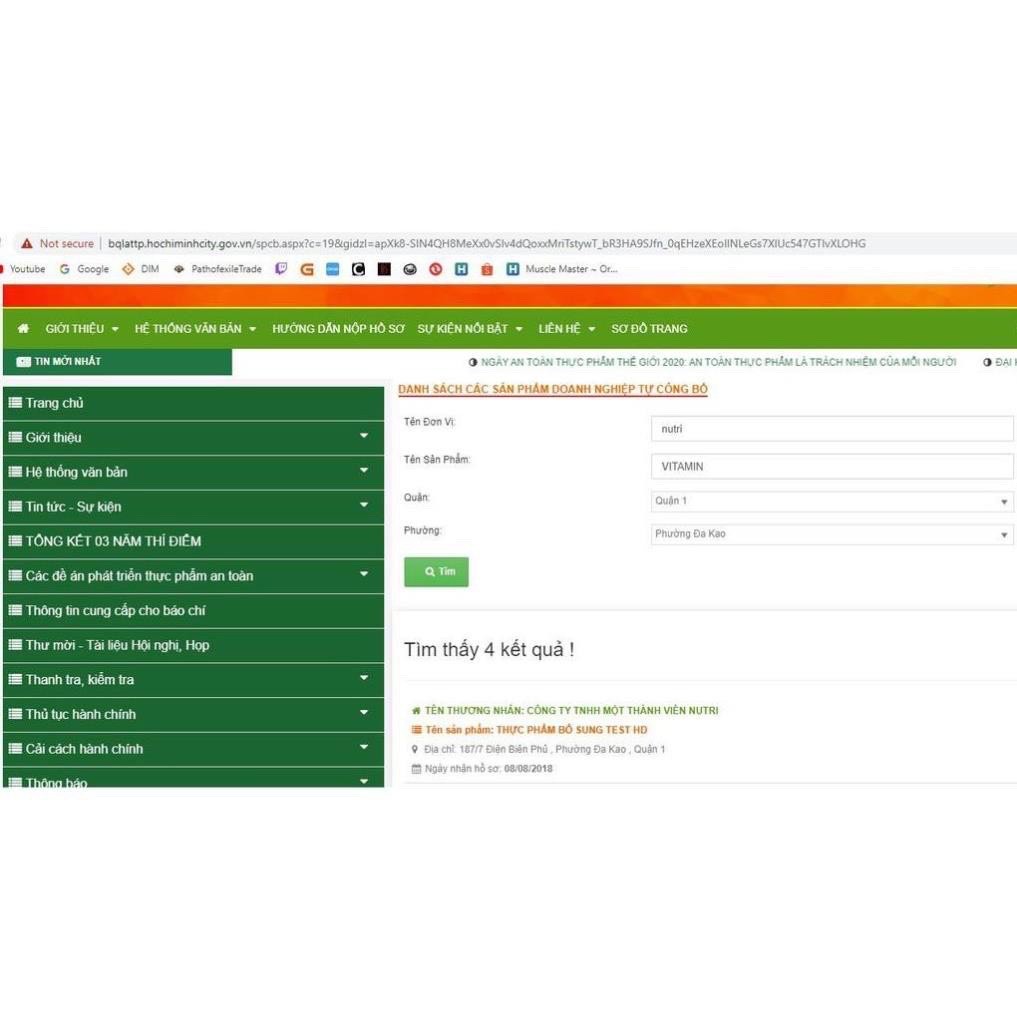The height and width of the screenshot is (1017, 1017).
Task: Open the DIM bookmark
Action: (141, 269)
